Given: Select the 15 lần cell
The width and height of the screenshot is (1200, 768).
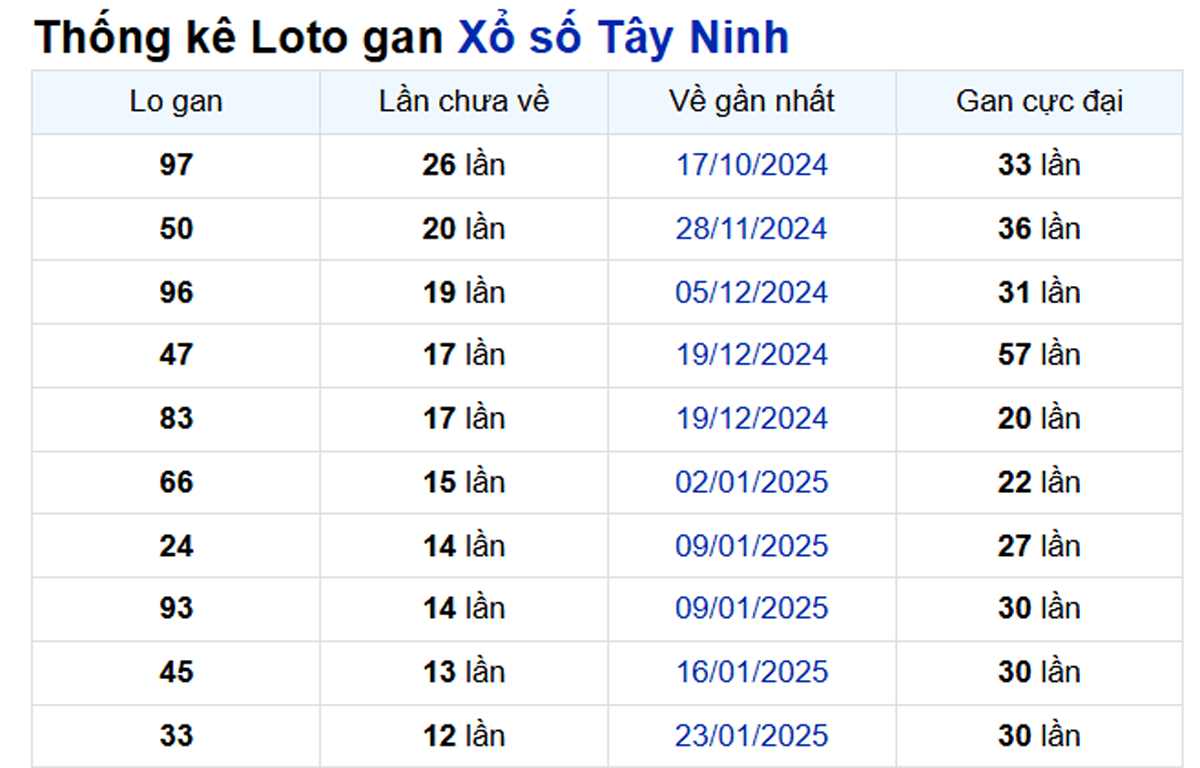Looking at the screenshot, I should pos(464,482).
